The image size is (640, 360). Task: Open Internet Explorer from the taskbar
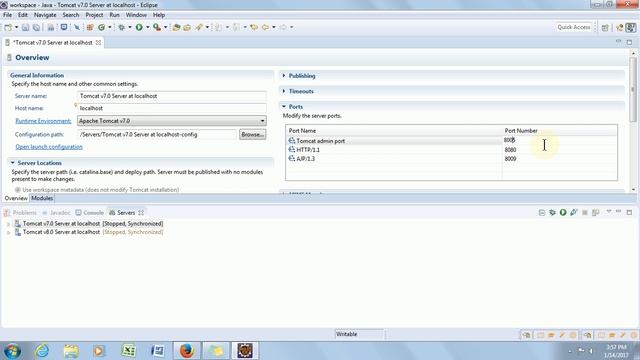pyautogui.click(x=42, y=351)
